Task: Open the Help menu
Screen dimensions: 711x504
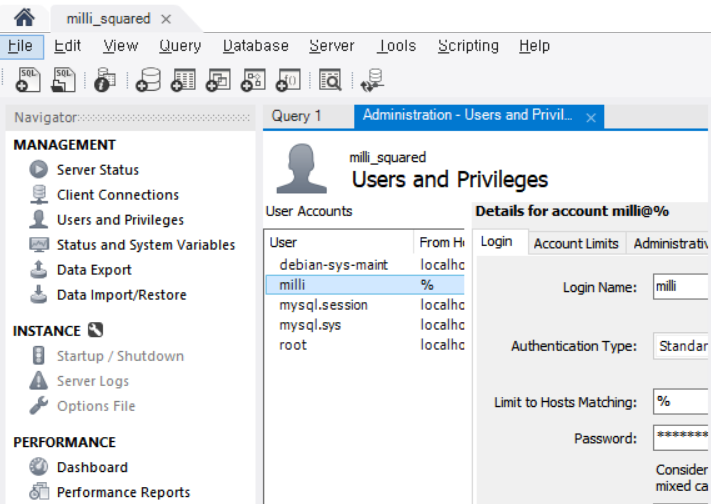Action: tap(535, 46)
